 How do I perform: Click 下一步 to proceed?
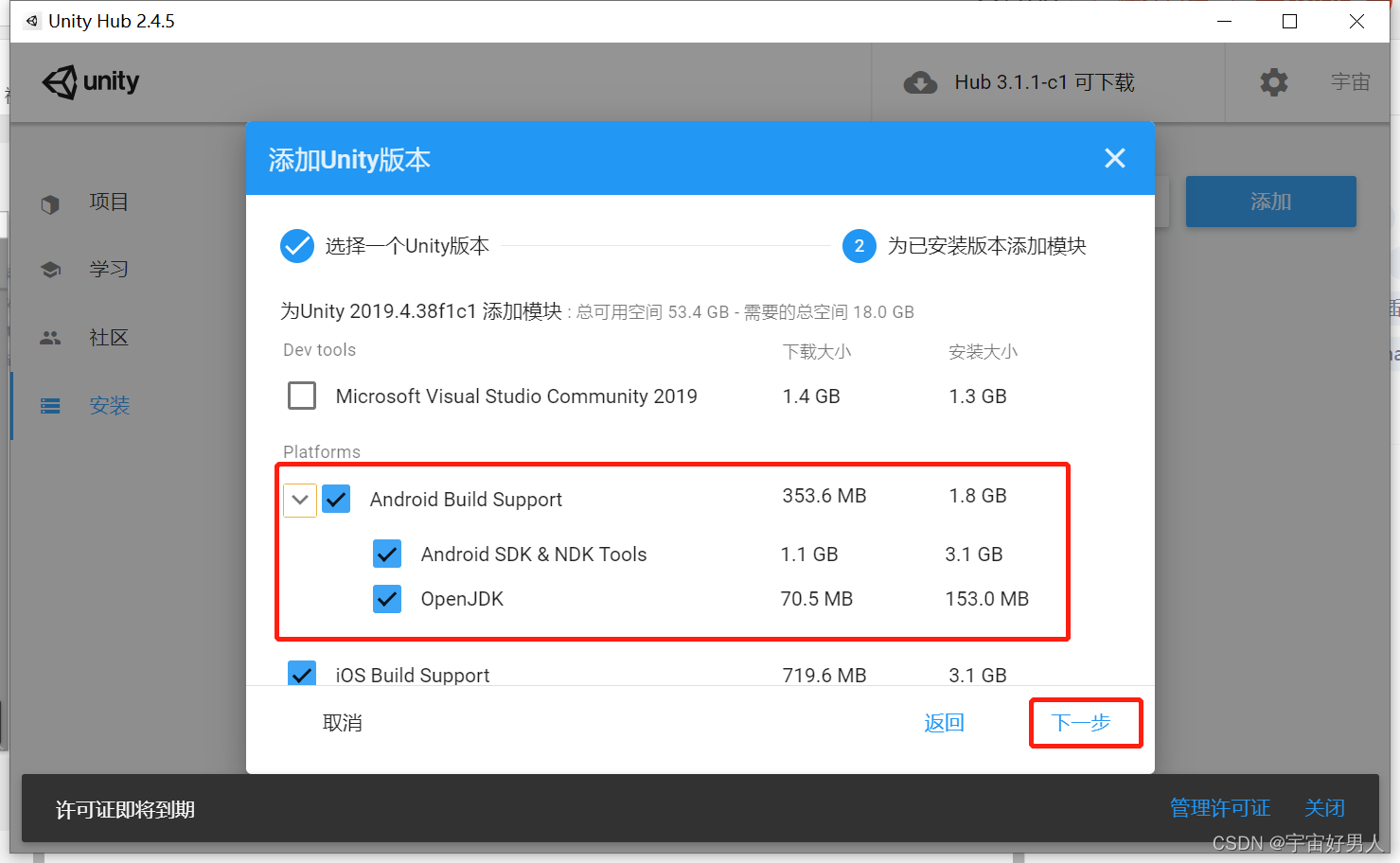pos(1081,723)
